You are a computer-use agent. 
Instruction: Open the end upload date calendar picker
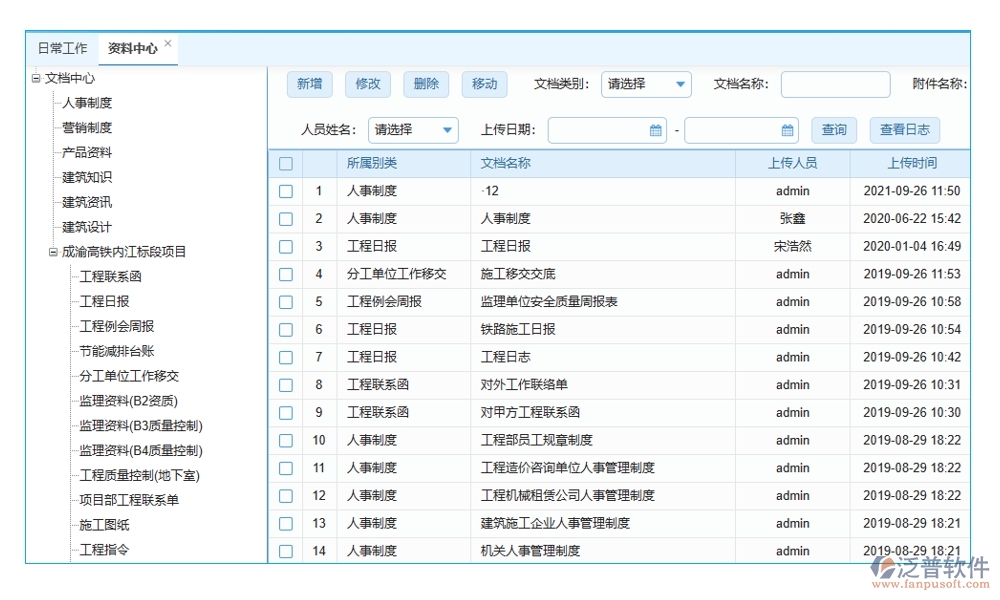pyautogui.click(x=786, y=130)
